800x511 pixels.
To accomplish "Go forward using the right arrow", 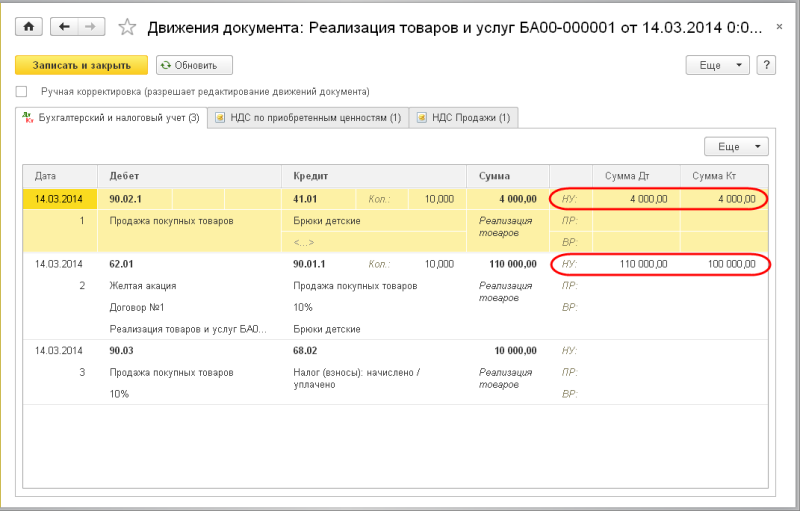I will click(90, 27).
